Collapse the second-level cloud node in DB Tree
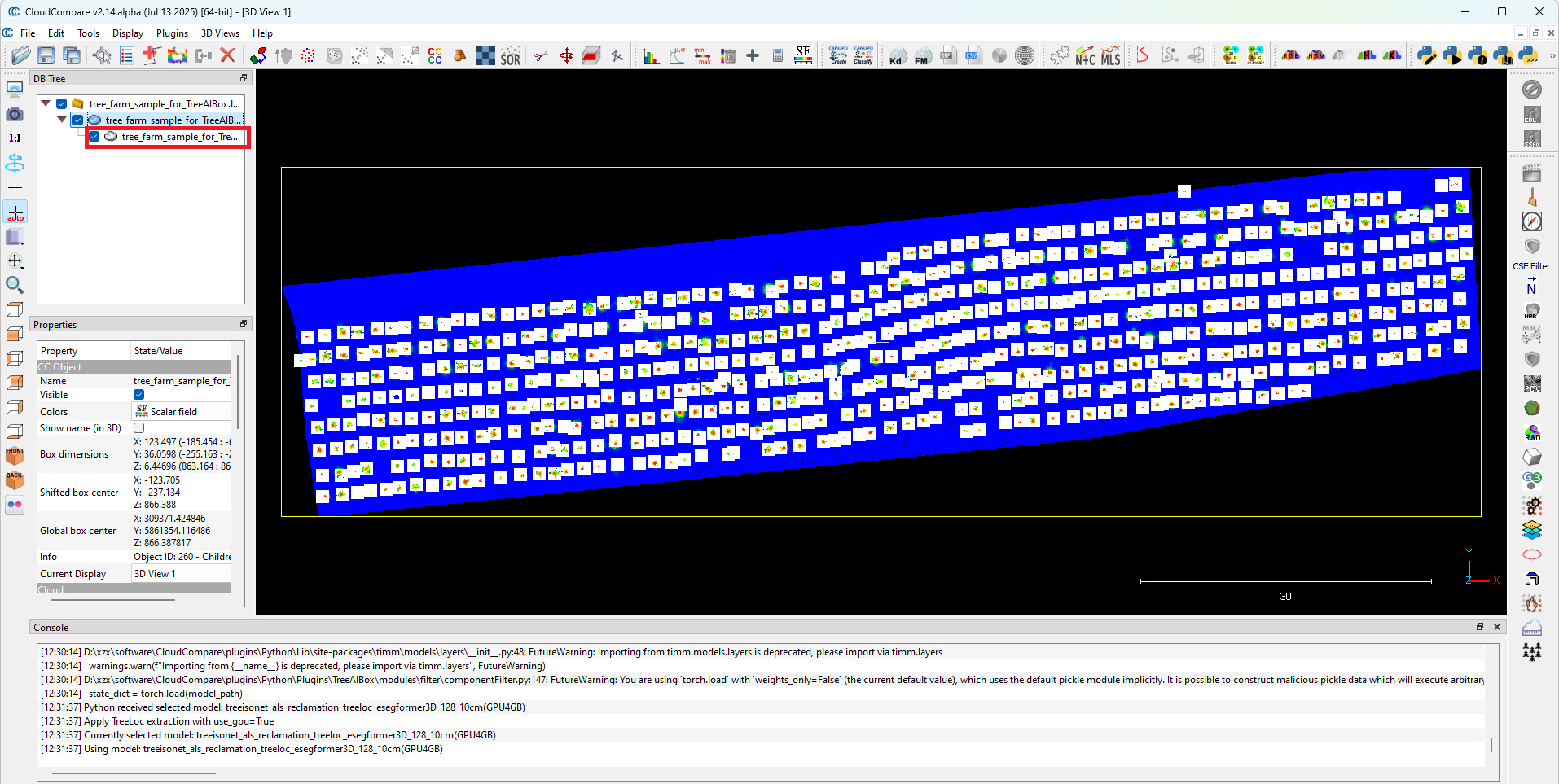1559x784 pixels. pyautogui.click(x=62, y=120)
